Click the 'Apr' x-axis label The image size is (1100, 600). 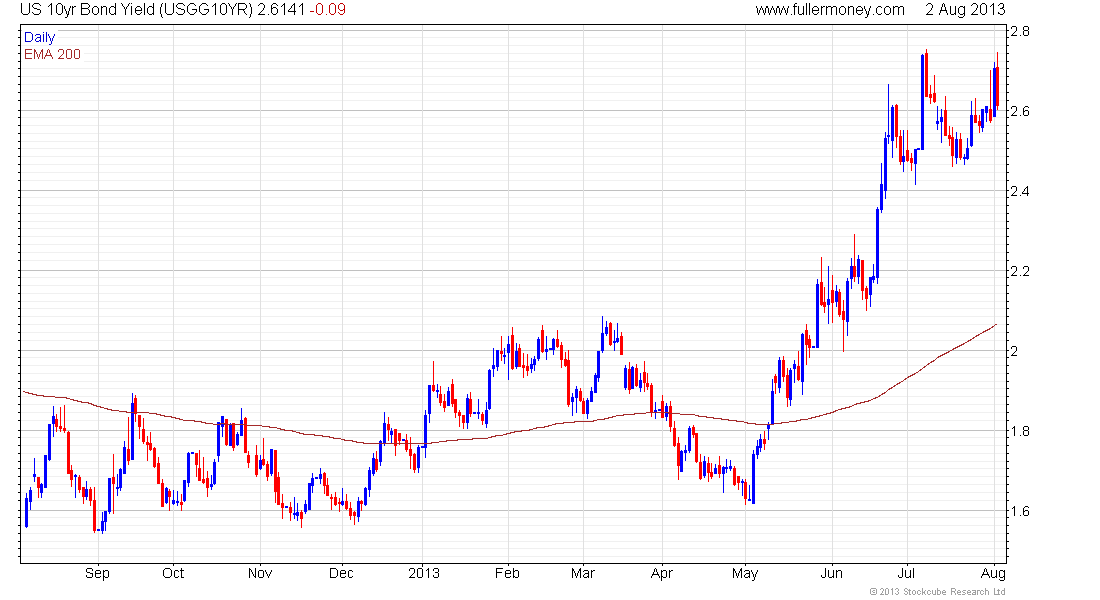(662, 573)
